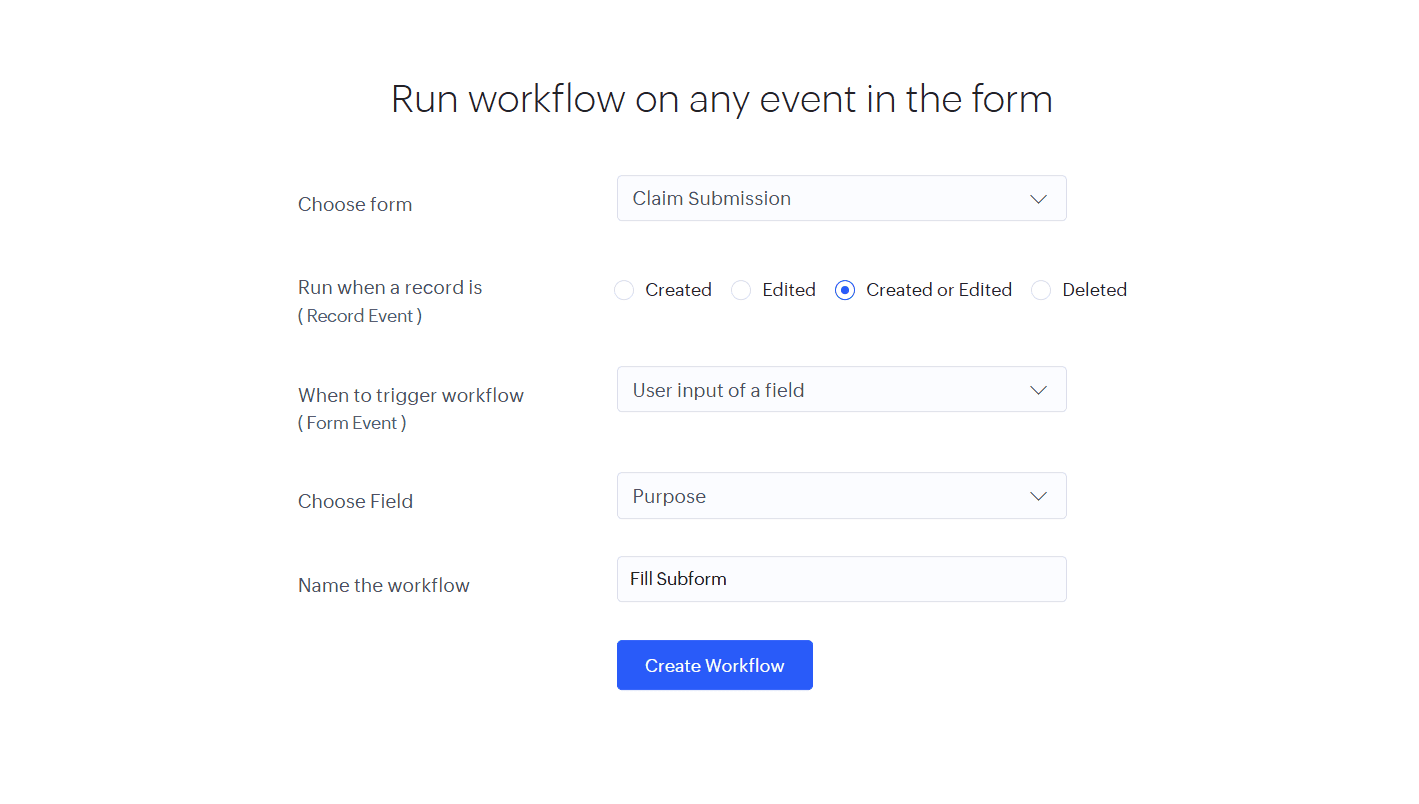Screen dimensions: 1419x804
Task: Click the chevron arrow in Purpose dropdown
Action: click(x=1038, y=497)
